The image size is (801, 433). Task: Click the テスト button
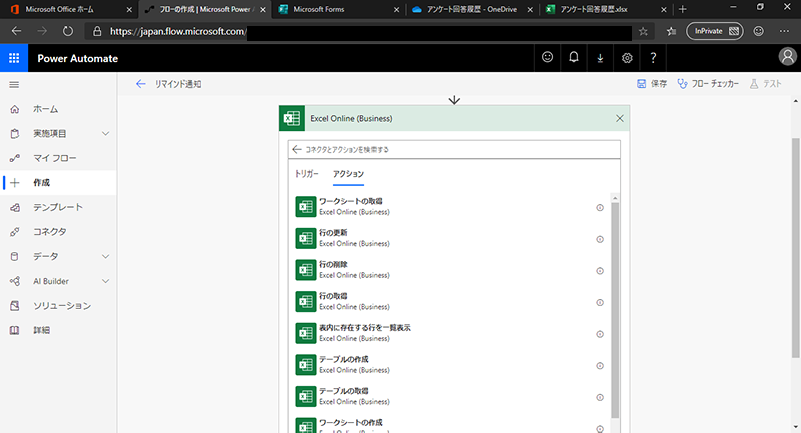[x=765, y=84]
